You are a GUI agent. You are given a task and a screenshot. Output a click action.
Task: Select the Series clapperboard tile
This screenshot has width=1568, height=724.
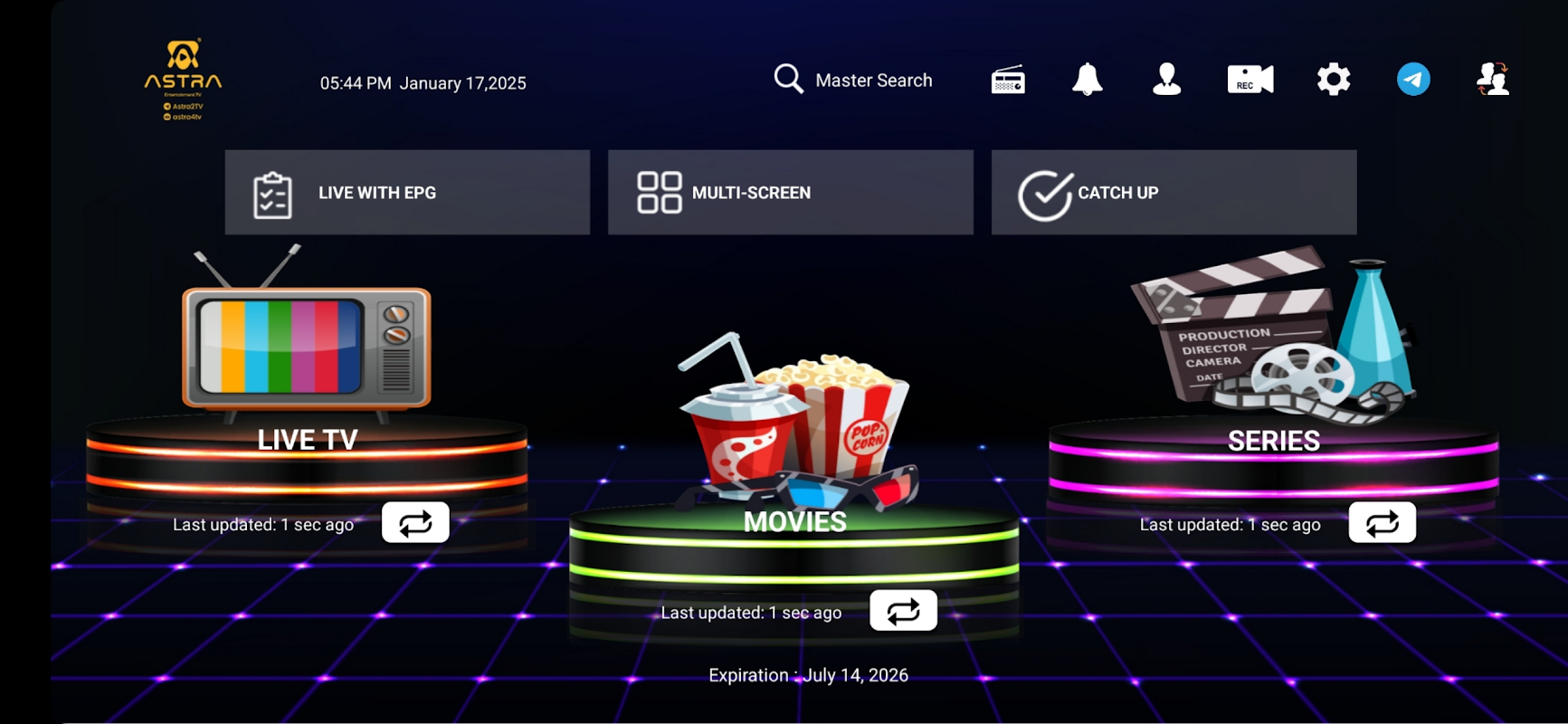[x=1274, y=335]
